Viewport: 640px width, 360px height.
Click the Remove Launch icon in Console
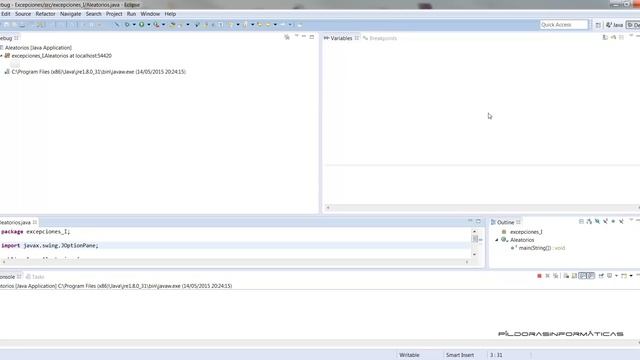coord(548,276)
